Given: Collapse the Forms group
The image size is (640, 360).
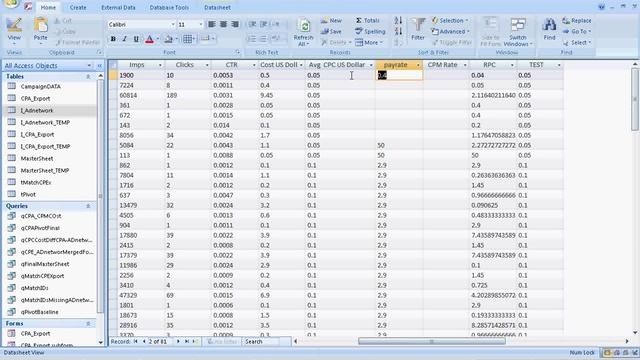Looking at the screenshot, I should 88,324.
